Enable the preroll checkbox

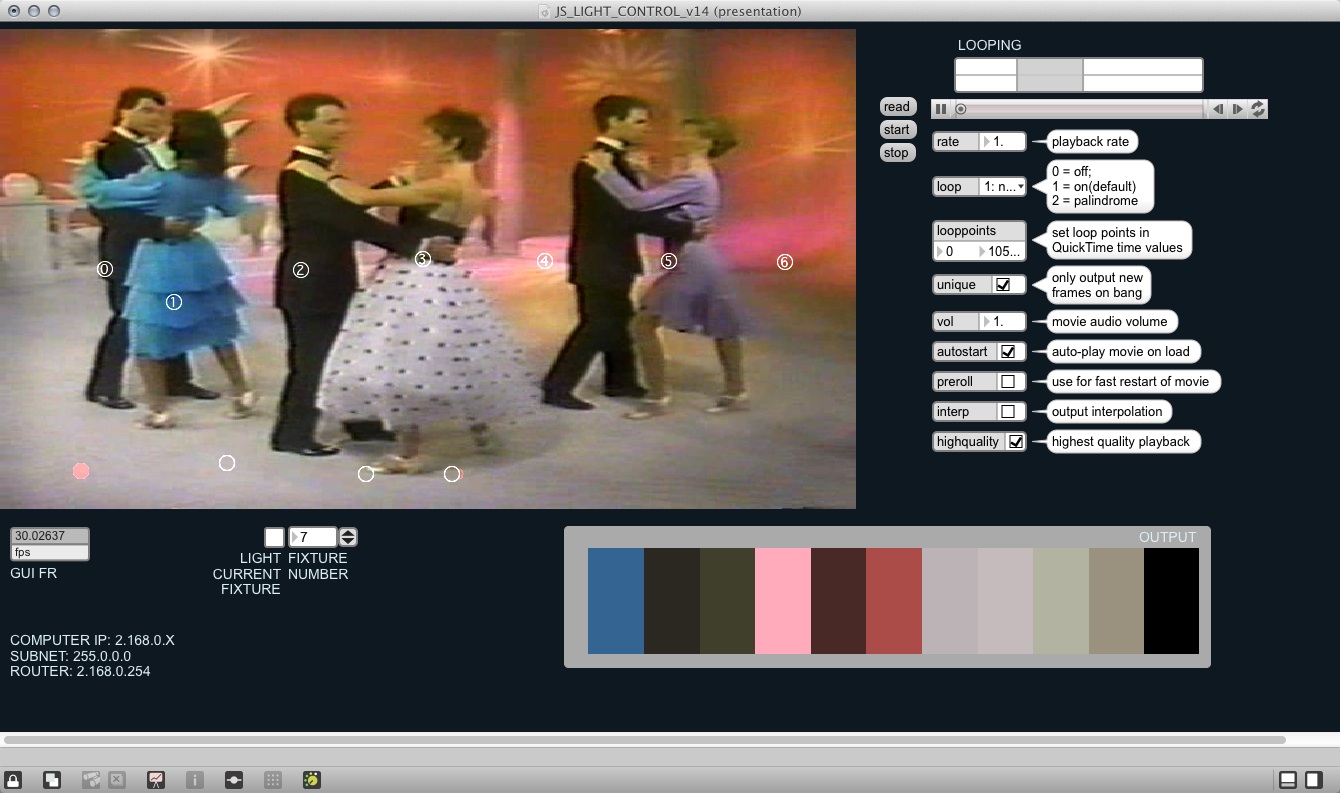point(1008,382)
